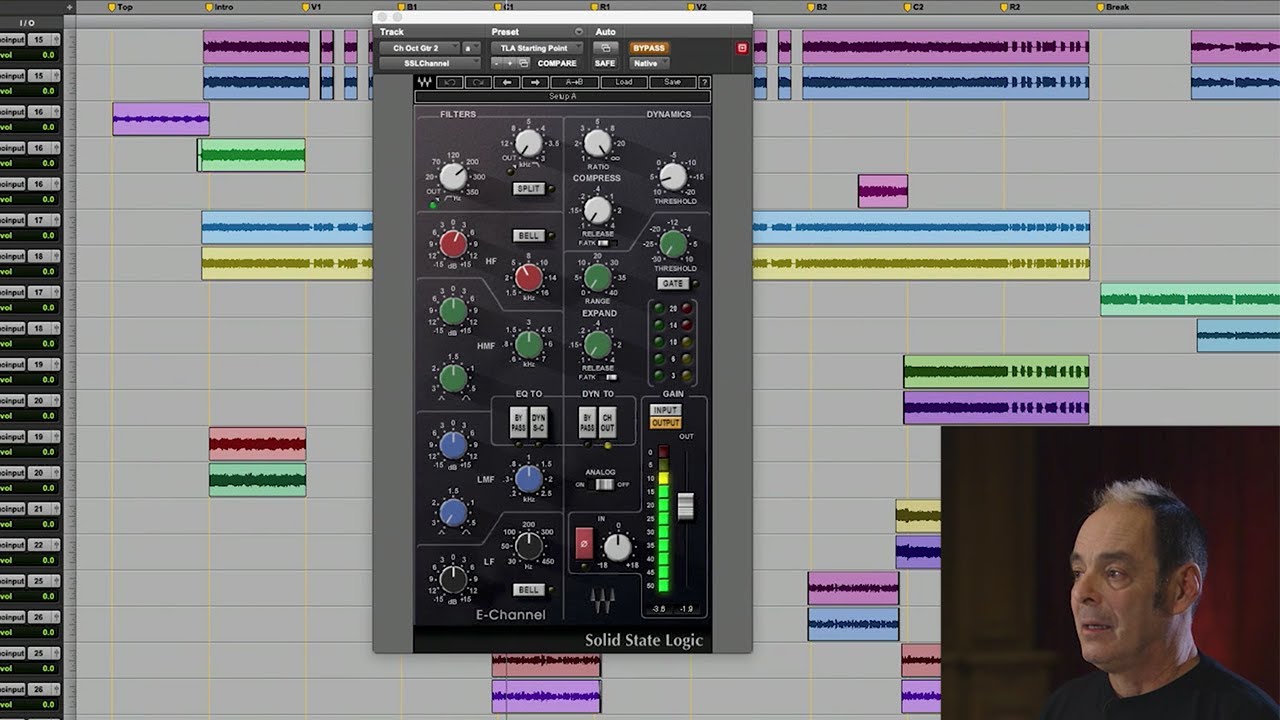
Task: Toggle the filters SPLIT switch
Action: click(528, 188)
